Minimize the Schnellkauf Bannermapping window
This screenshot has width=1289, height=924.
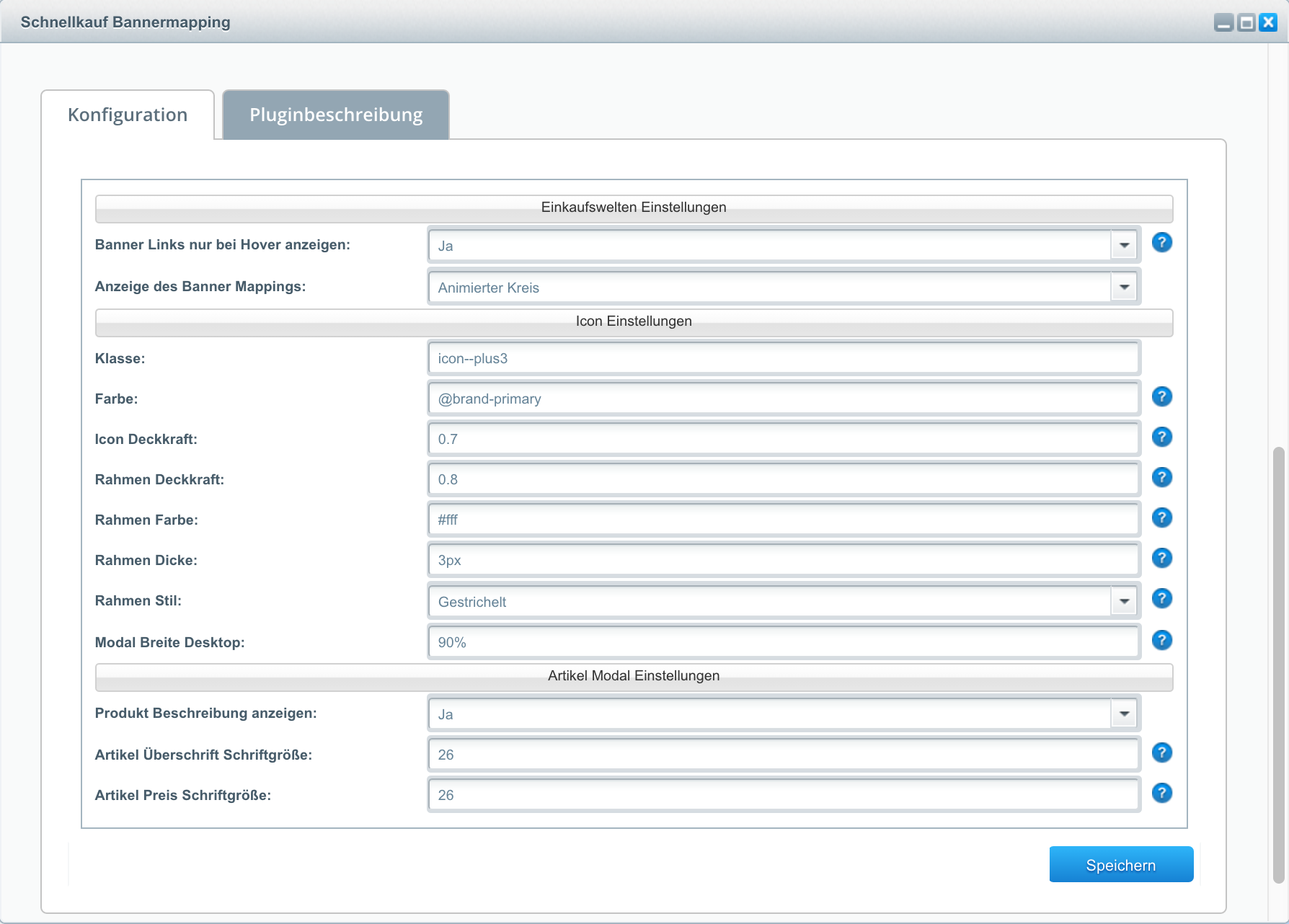pos(1223,22)
